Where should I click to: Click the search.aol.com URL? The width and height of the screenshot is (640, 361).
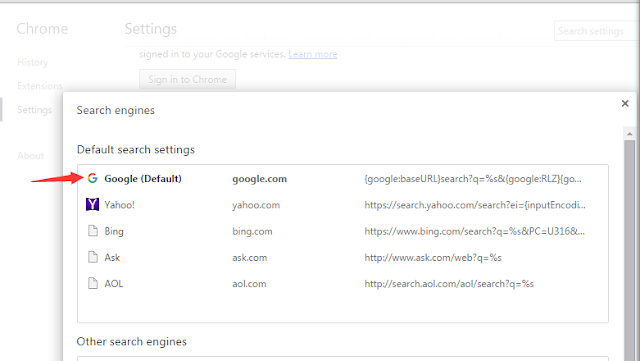pyautogui.click(x=449, y=283)
